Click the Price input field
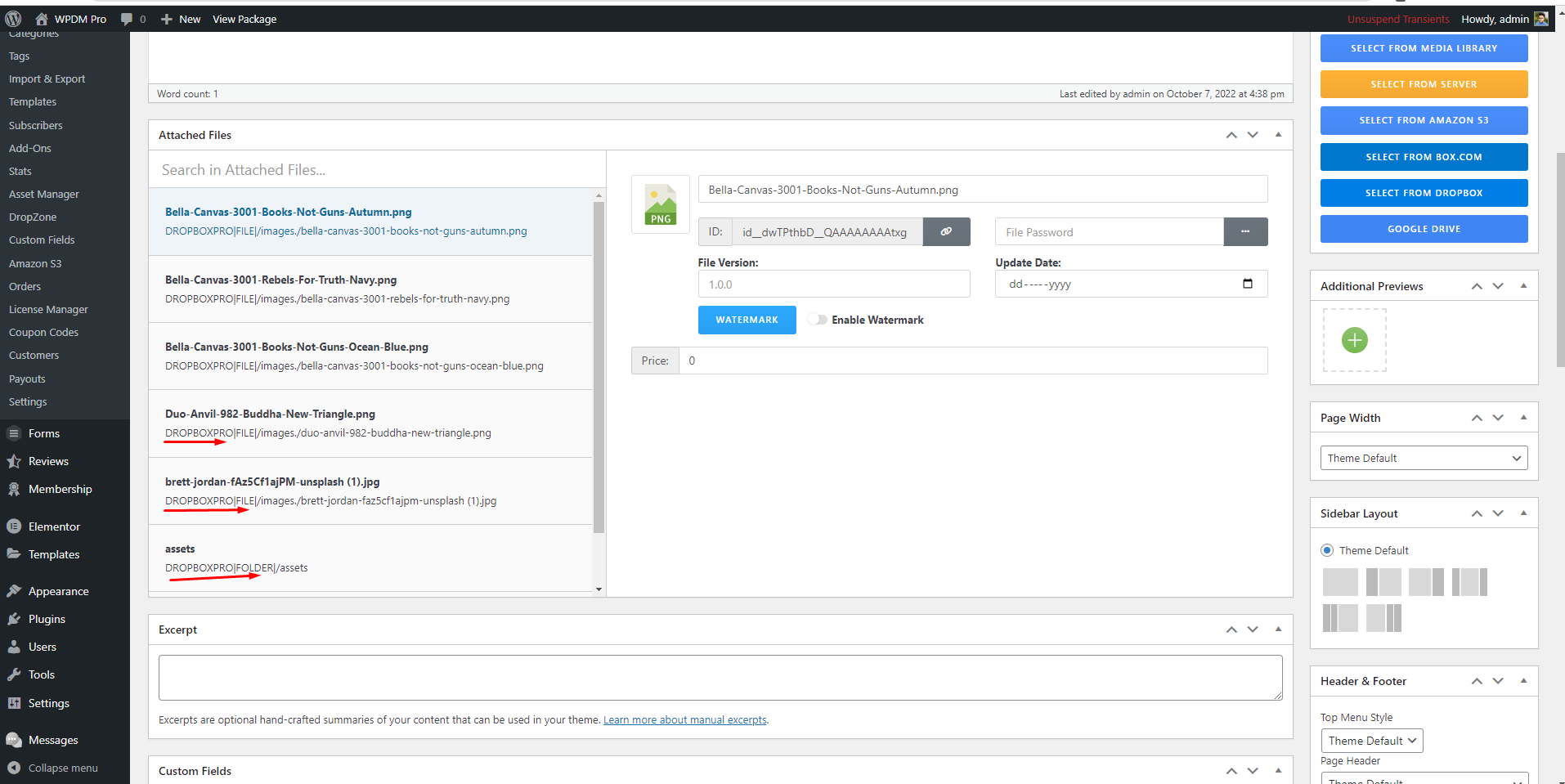 click(973, 361)
